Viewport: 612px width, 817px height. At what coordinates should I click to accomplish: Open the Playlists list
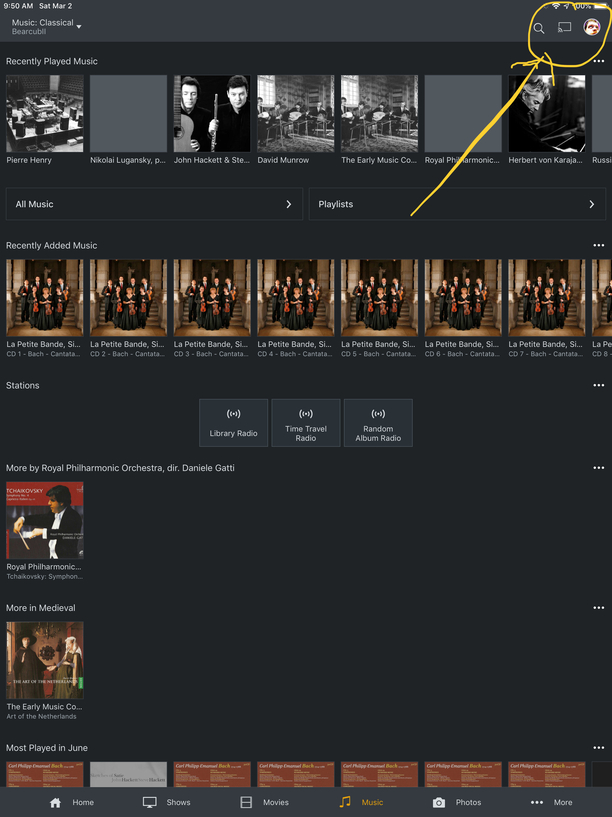pos(457,204)
